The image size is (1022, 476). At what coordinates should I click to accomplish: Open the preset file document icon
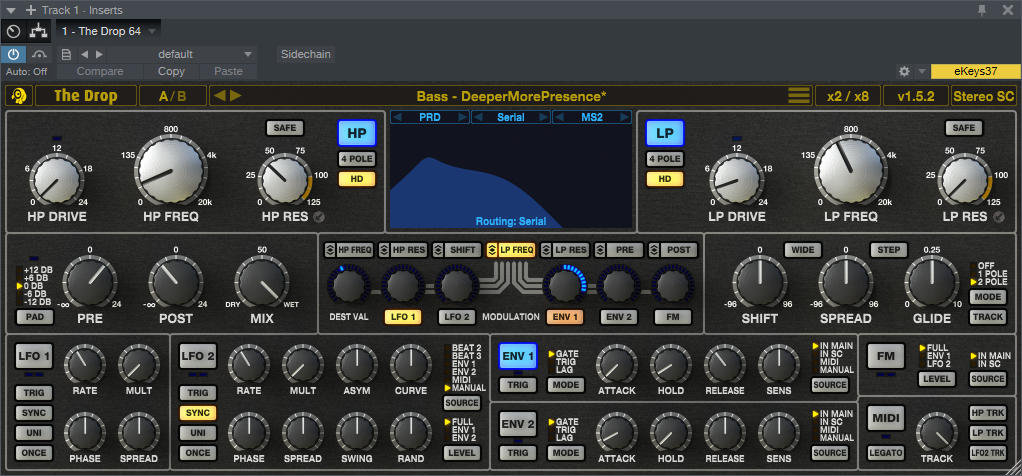coord(66,54)
